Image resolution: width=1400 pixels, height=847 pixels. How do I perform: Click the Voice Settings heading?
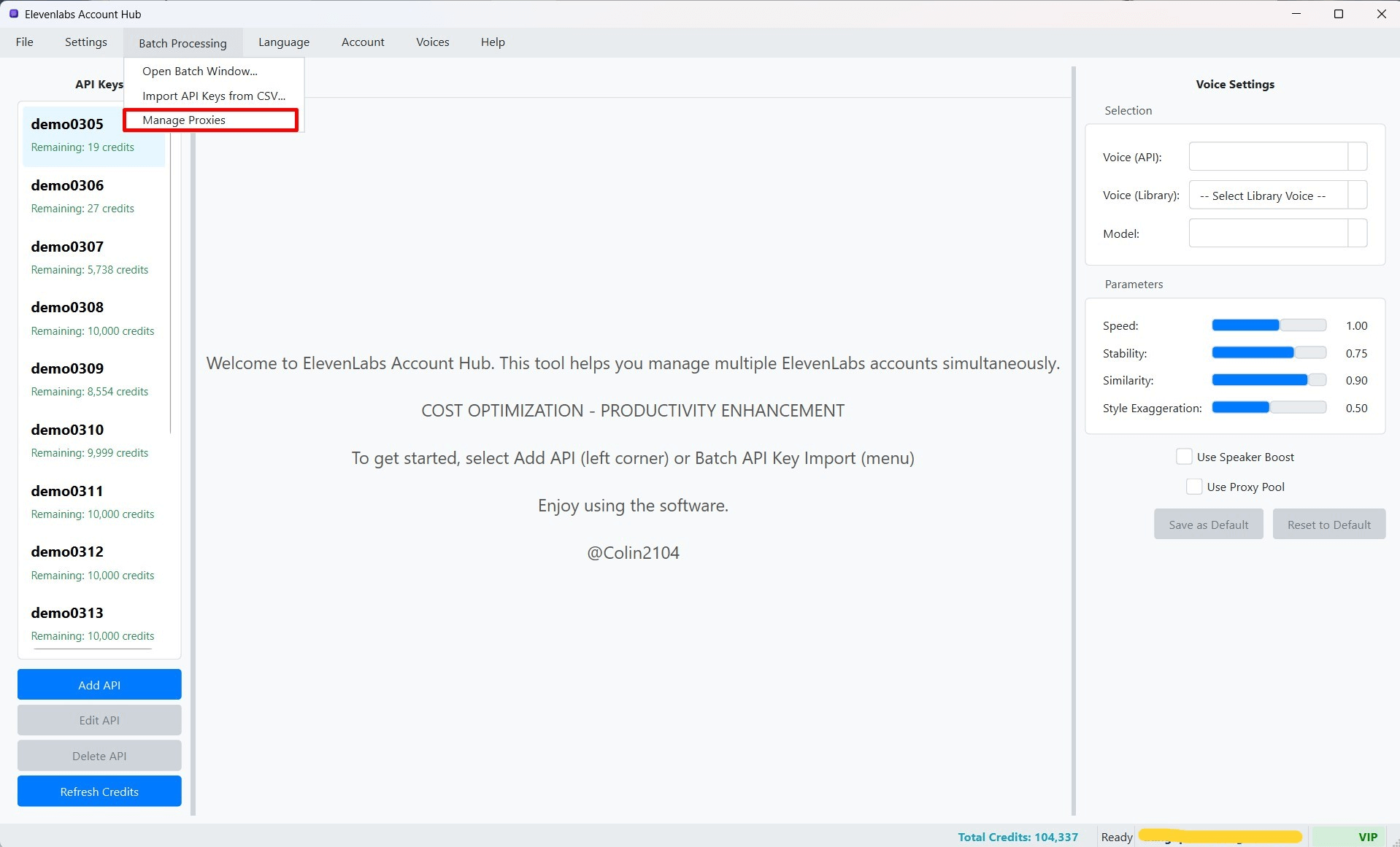pyautogui.click(x=1235, y=84)
